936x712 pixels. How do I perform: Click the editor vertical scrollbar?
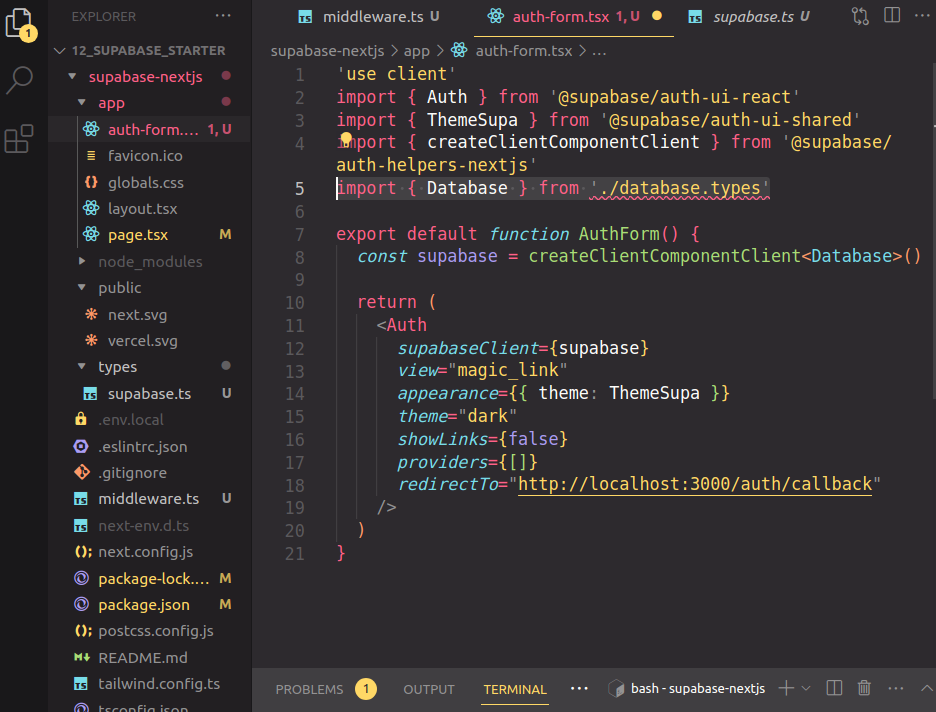(x=932, y=233)
